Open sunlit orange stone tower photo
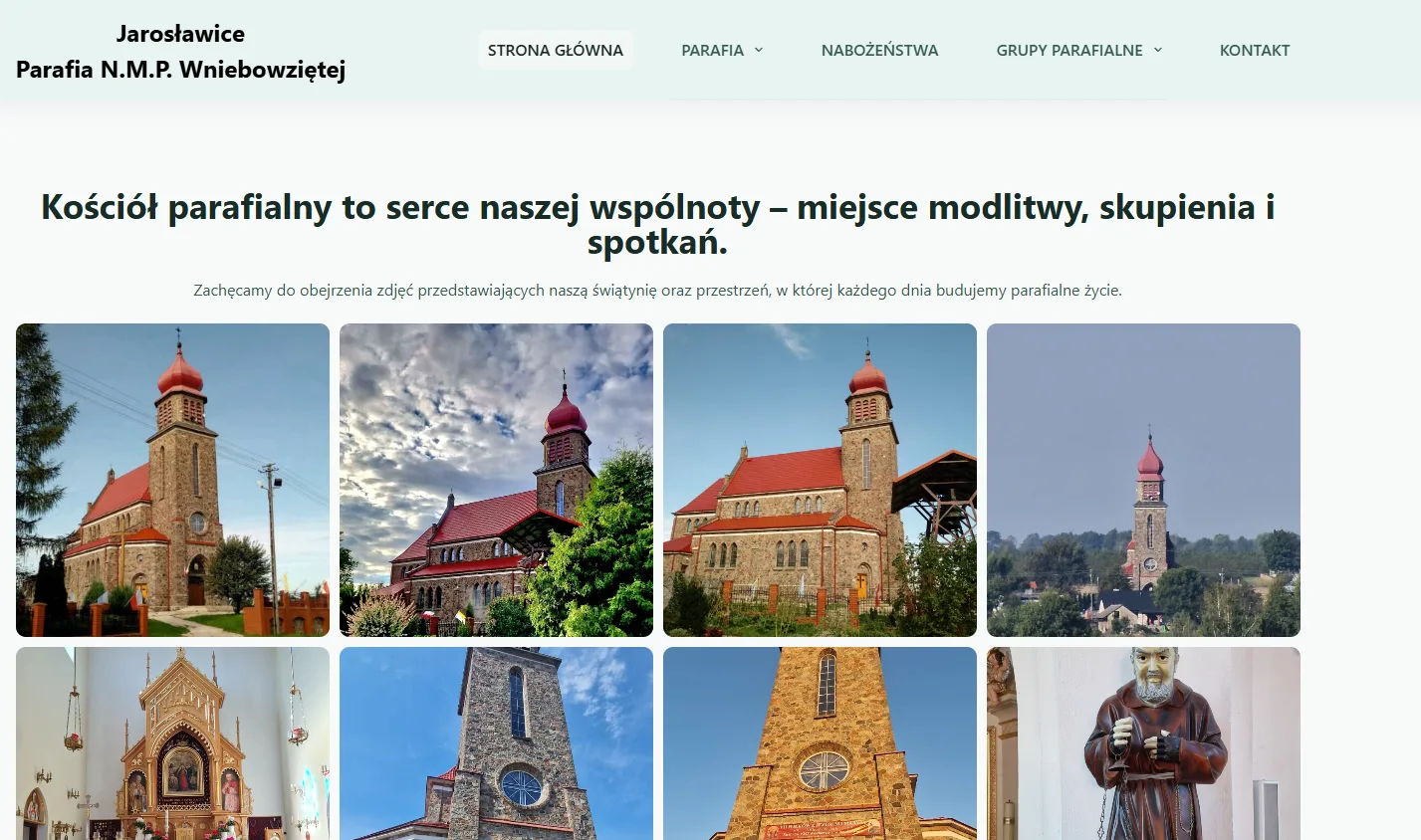The width and height of the screenshot is (1421, 840). pyautogui.click(x=820, y=743)
